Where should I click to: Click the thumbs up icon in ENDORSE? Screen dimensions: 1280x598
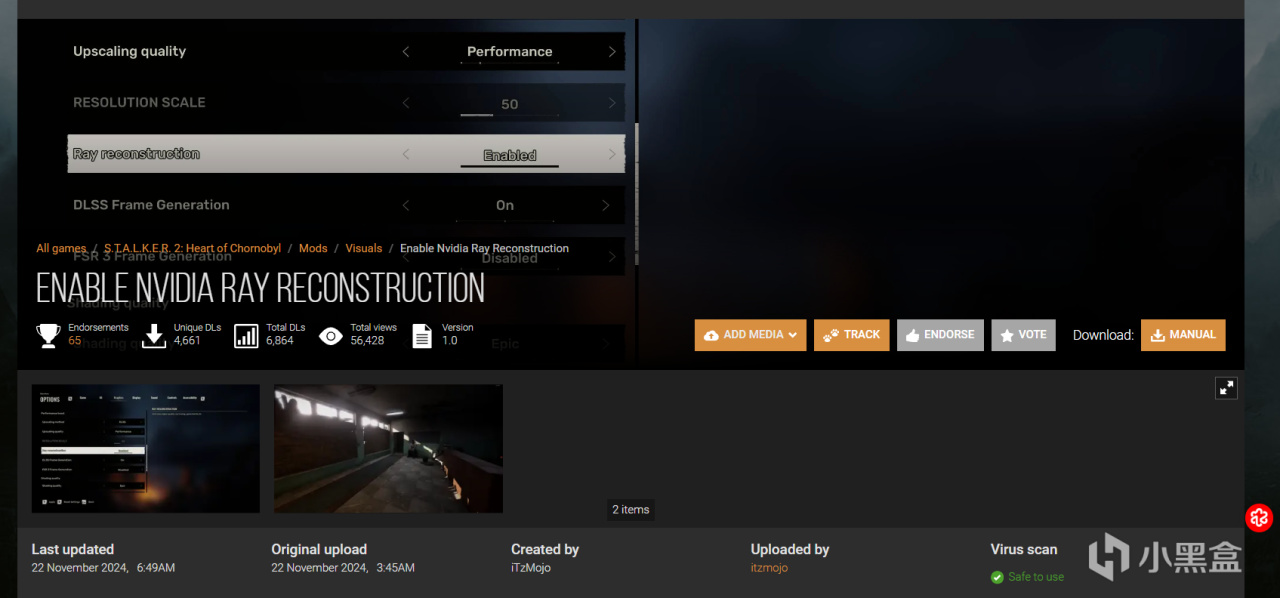click(912, 335)
